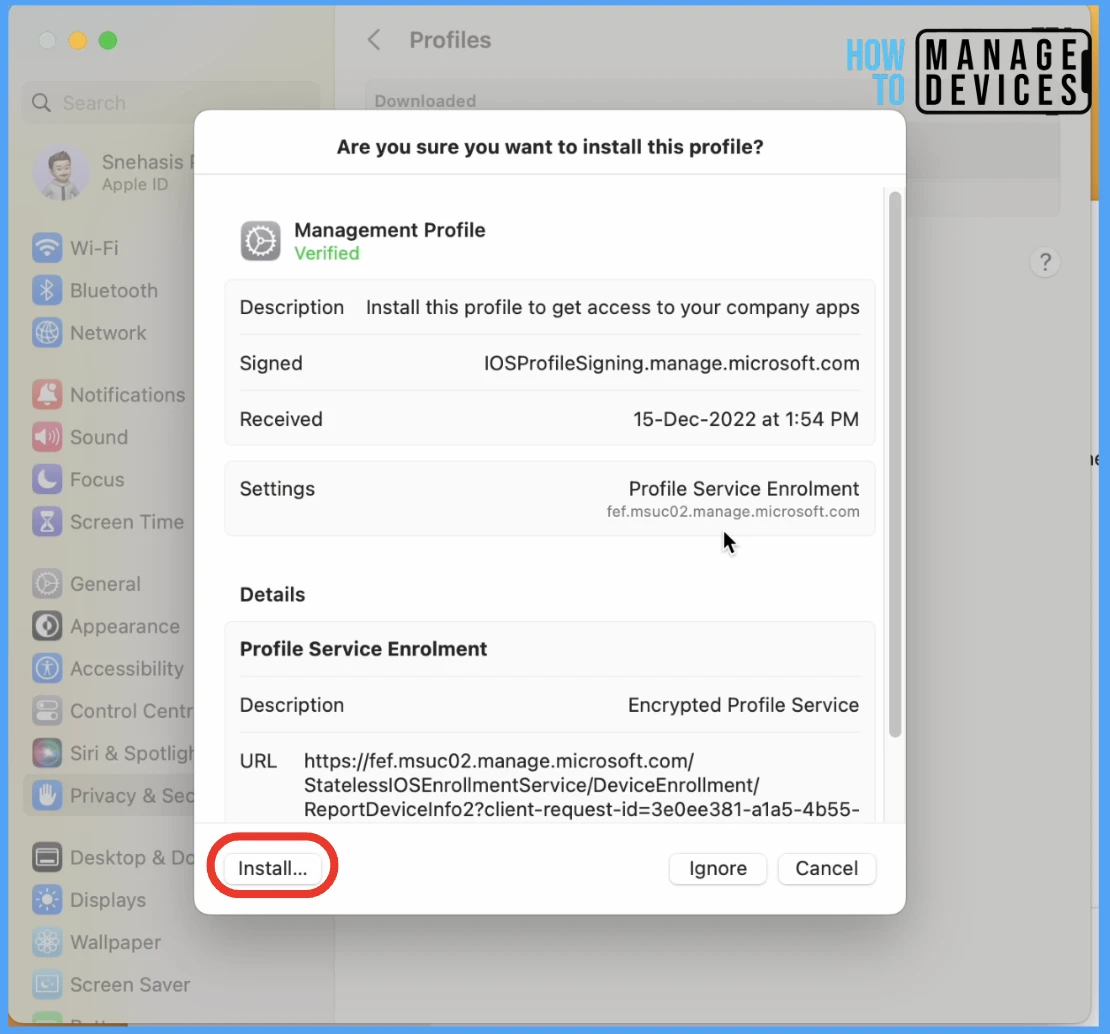The width and height of the screenshot is (1110, 1034).
Task: Click the Control Centre icon
Action: click(x=47, y=711)
